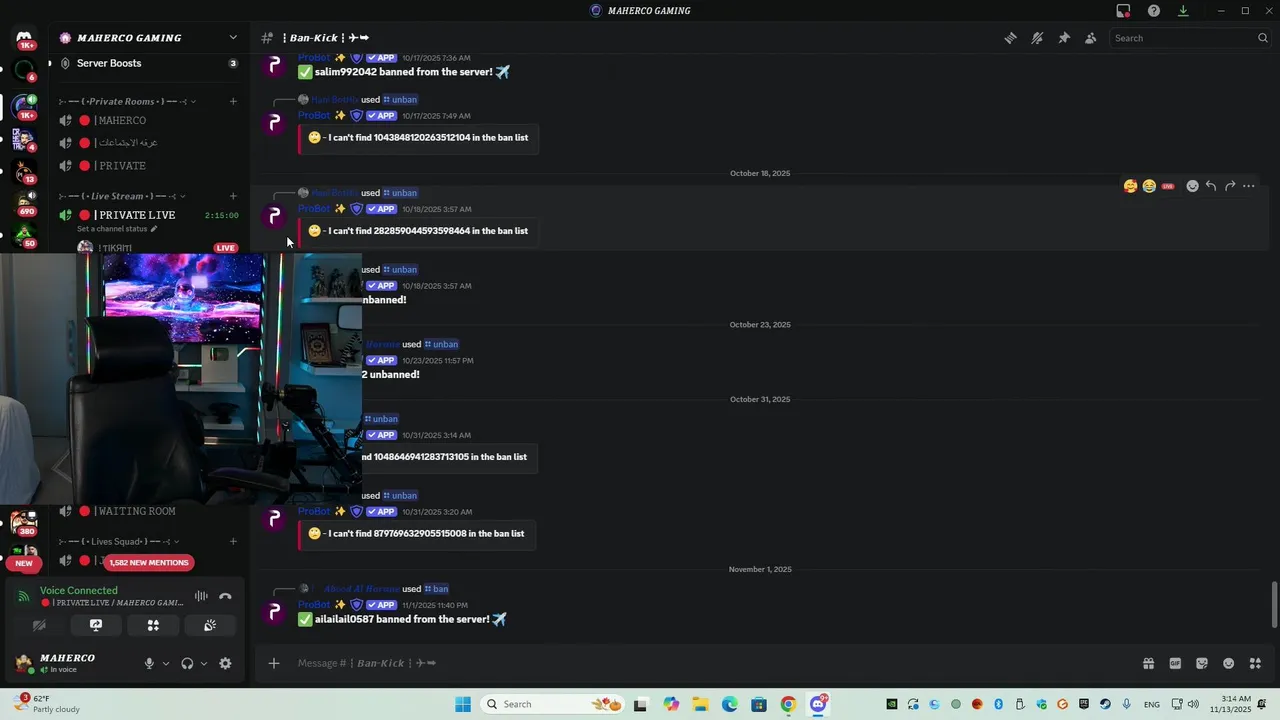Toggle channel notification mute bell
The width and height of the screenshot is (1280, 720).
coord(1037,38)
